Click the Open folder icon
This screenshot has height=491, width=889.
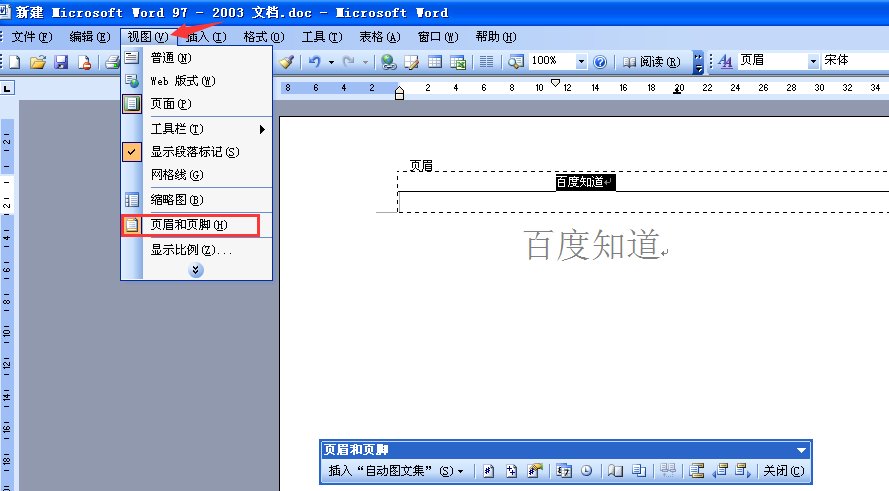tap(38, 62)
